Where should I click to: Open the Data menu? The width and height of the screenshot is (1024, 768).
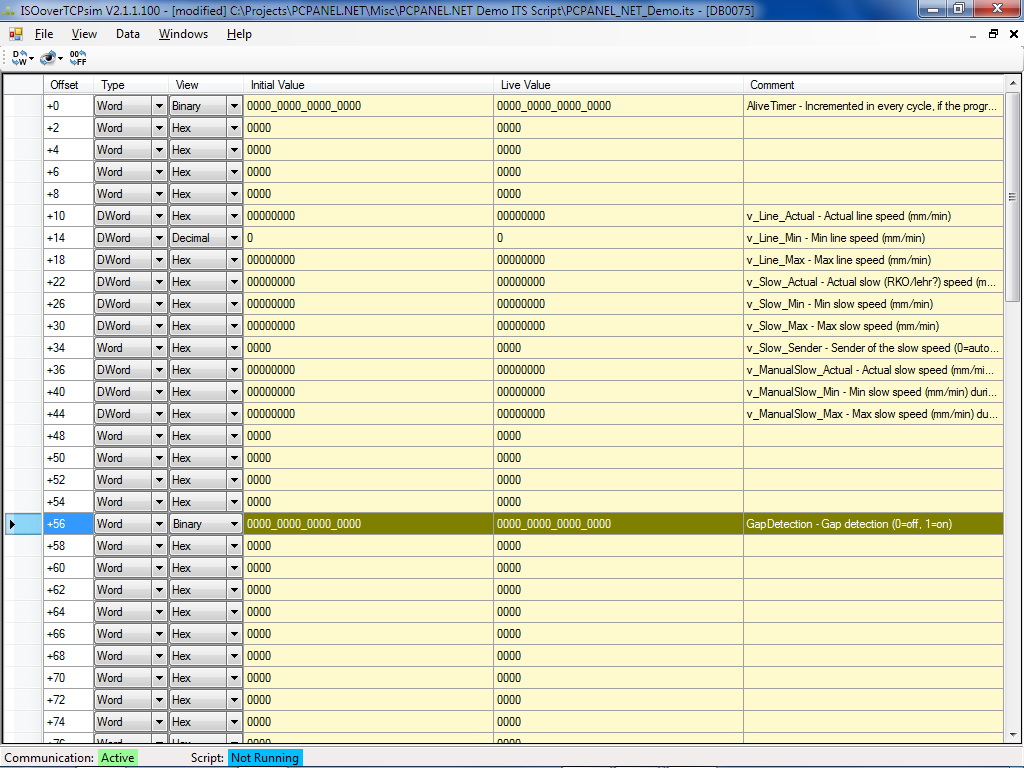point(128,34)
